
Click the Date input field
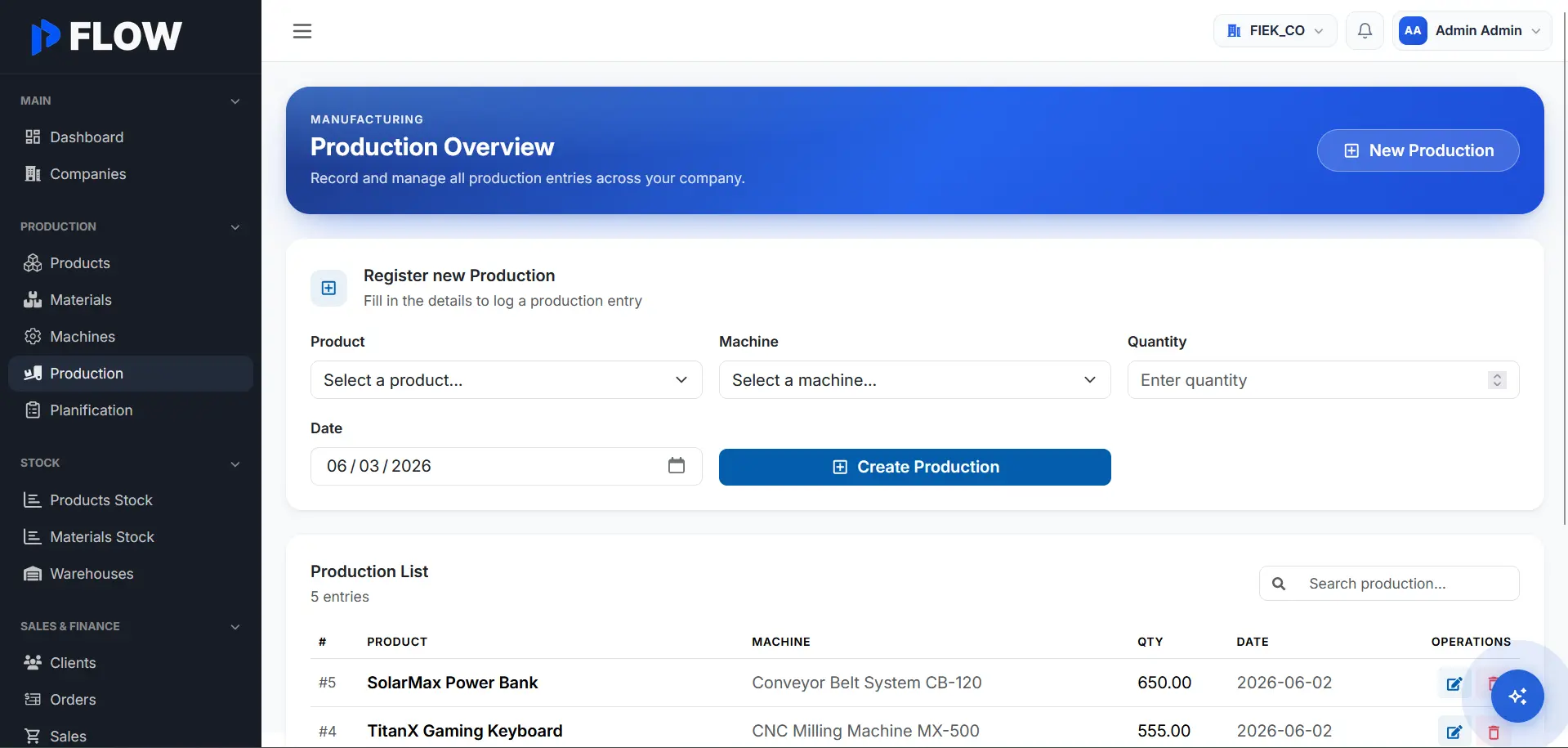click(x=506, y=466)
